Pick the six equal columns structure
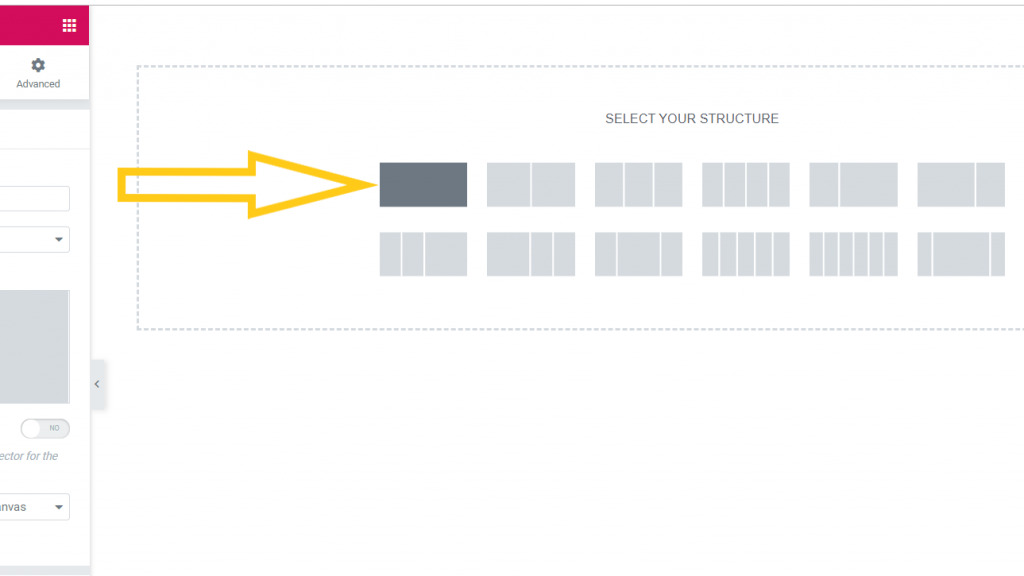Screen dimensions: 1024x576 pos(853,254)
